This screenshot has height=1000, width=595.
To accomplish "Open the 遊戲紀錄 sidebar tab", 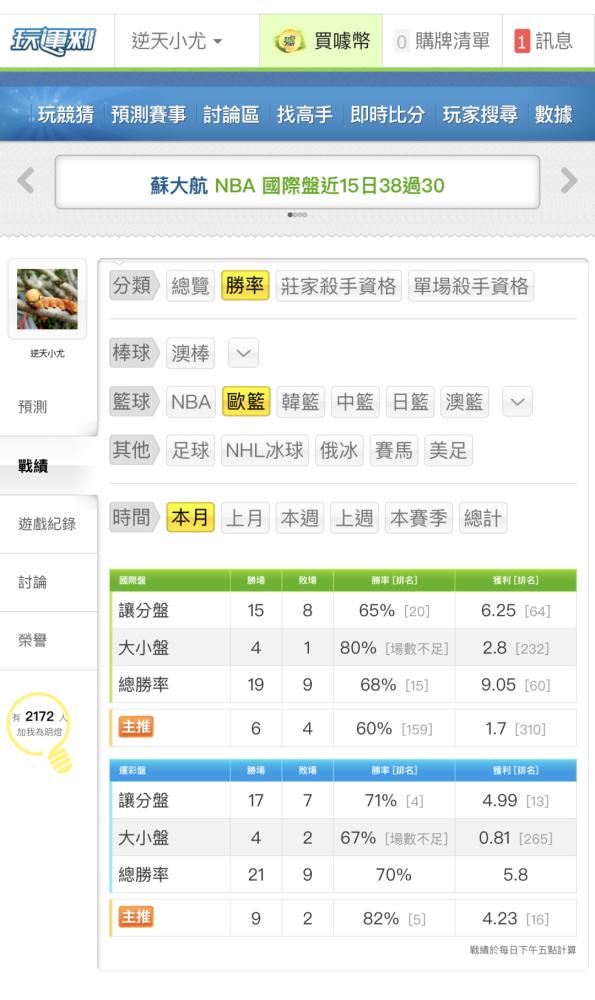I will (x=47, y=524).
